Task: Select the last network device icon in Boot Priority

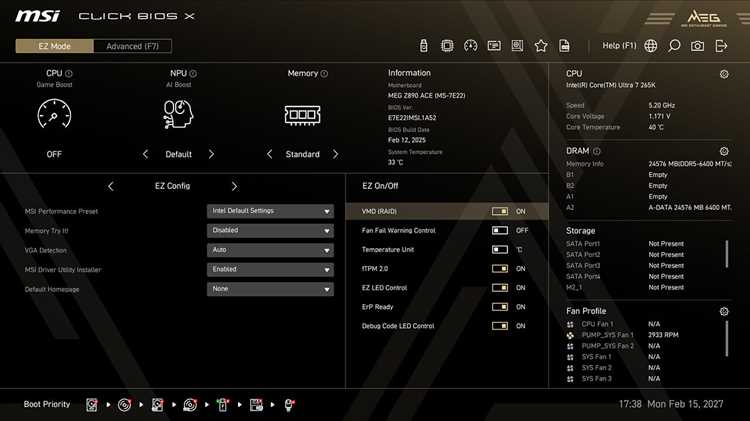Action: 289,405
